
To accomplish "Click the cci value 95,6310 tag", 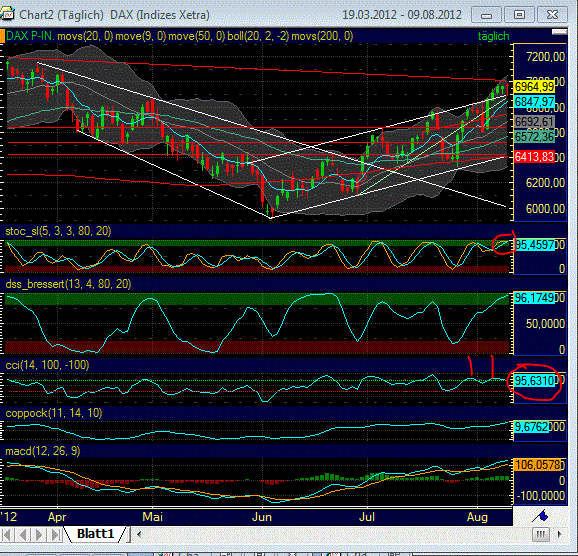I will click(x=535, y=381).
